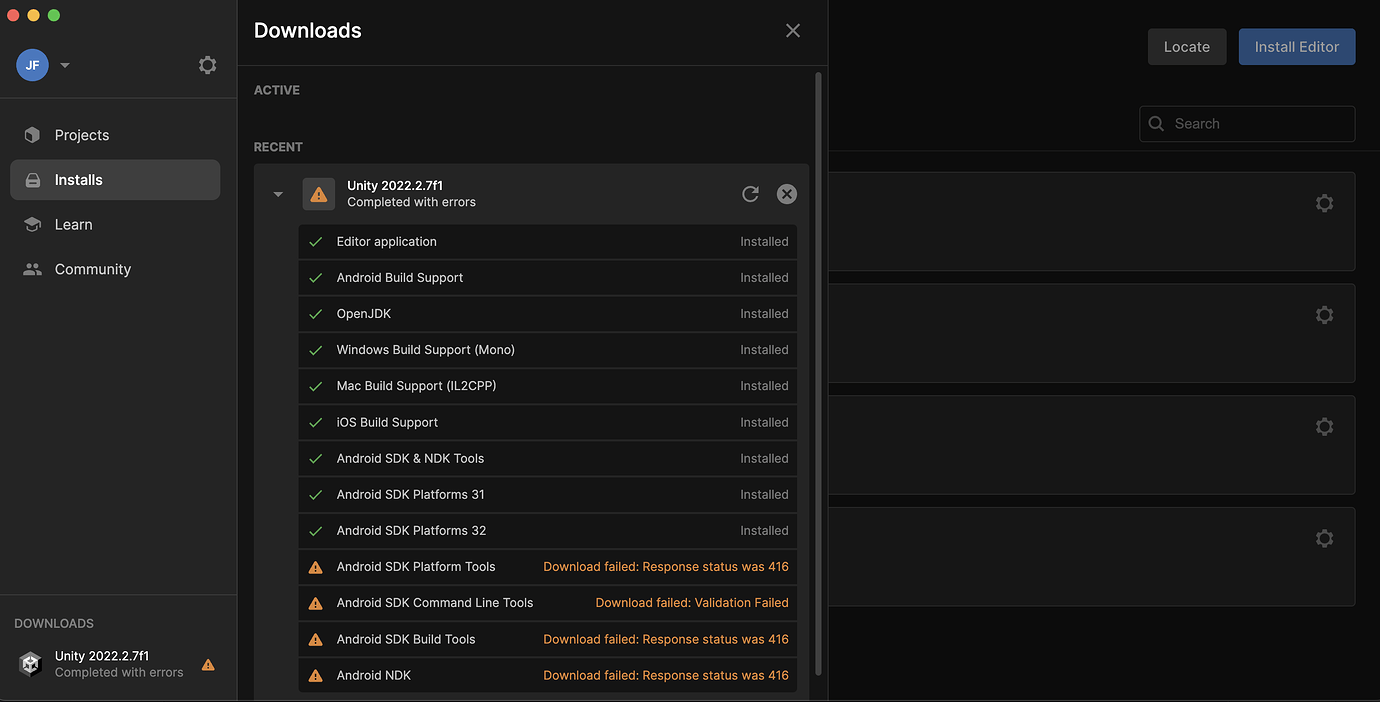This screenshot has height=702, width=1380.
Task: Open settings for the first installed editor
Action: tap(1324, 203)
